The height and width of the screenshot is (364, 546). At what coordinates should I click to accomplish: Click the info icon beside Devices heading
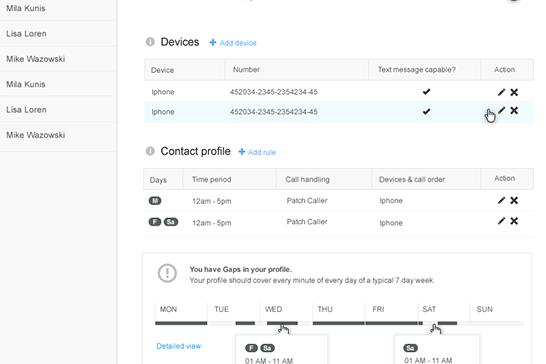point(150,42)
